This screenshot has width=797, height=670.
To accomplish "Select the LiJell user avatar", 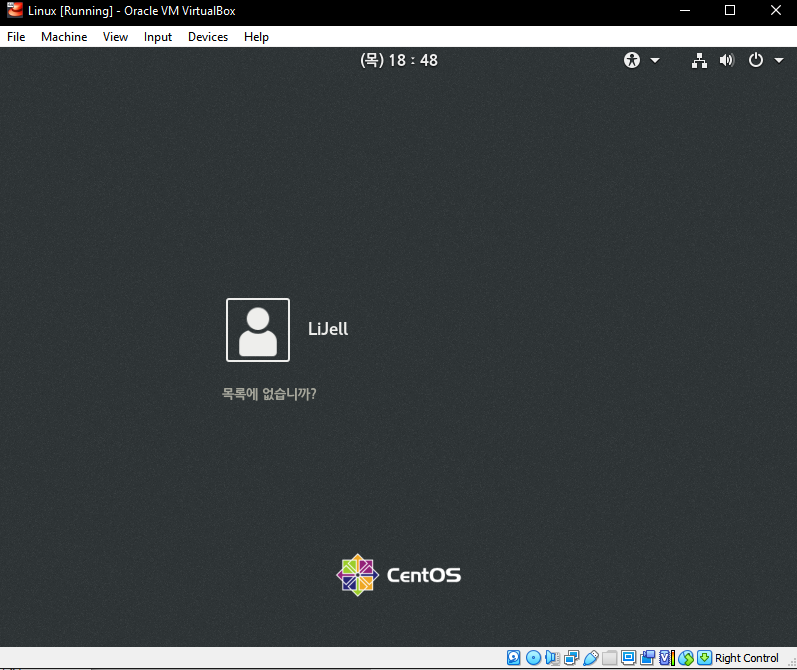I will (x=258, y=330).
